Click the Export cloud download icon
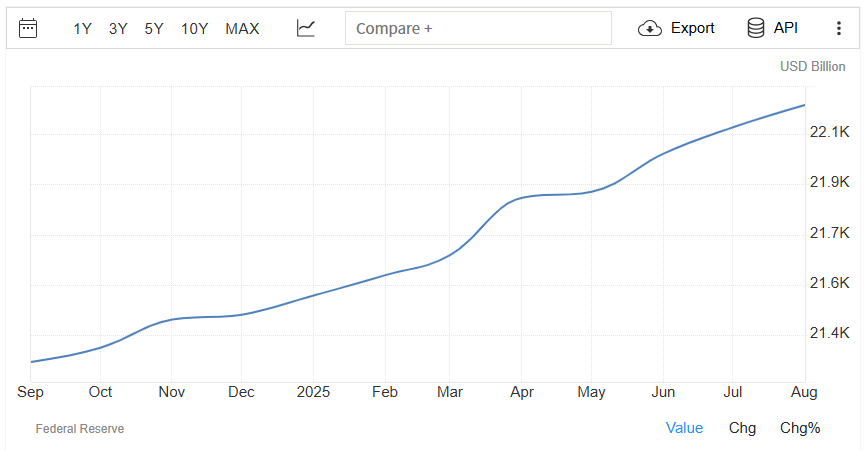The width and height of the screenshot is (867, 451). [x=650, y=28]
